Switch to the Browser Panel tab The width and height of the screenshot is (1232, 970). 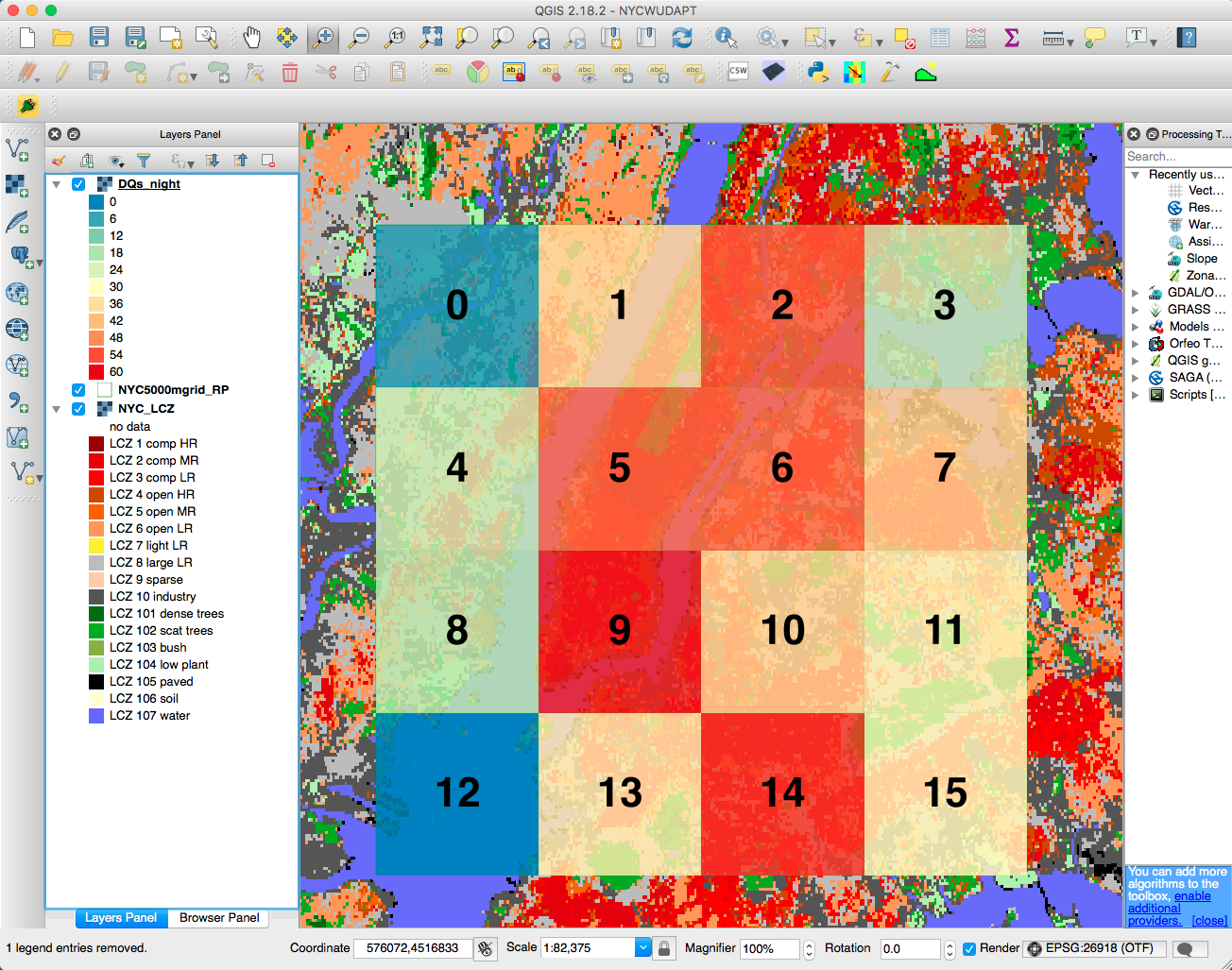click(x=219, y=917)
